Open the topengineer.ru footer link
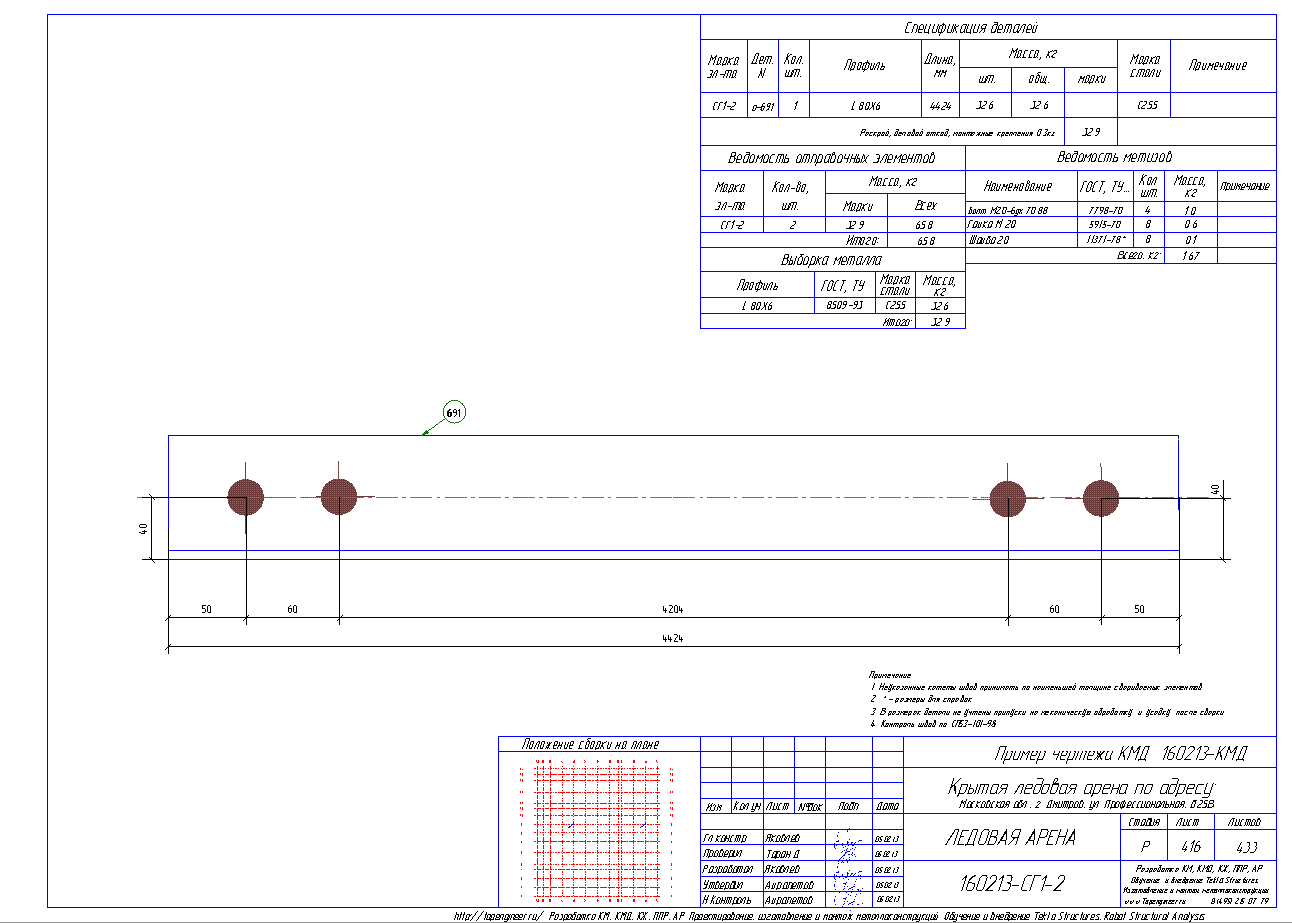 pos(500,915)
